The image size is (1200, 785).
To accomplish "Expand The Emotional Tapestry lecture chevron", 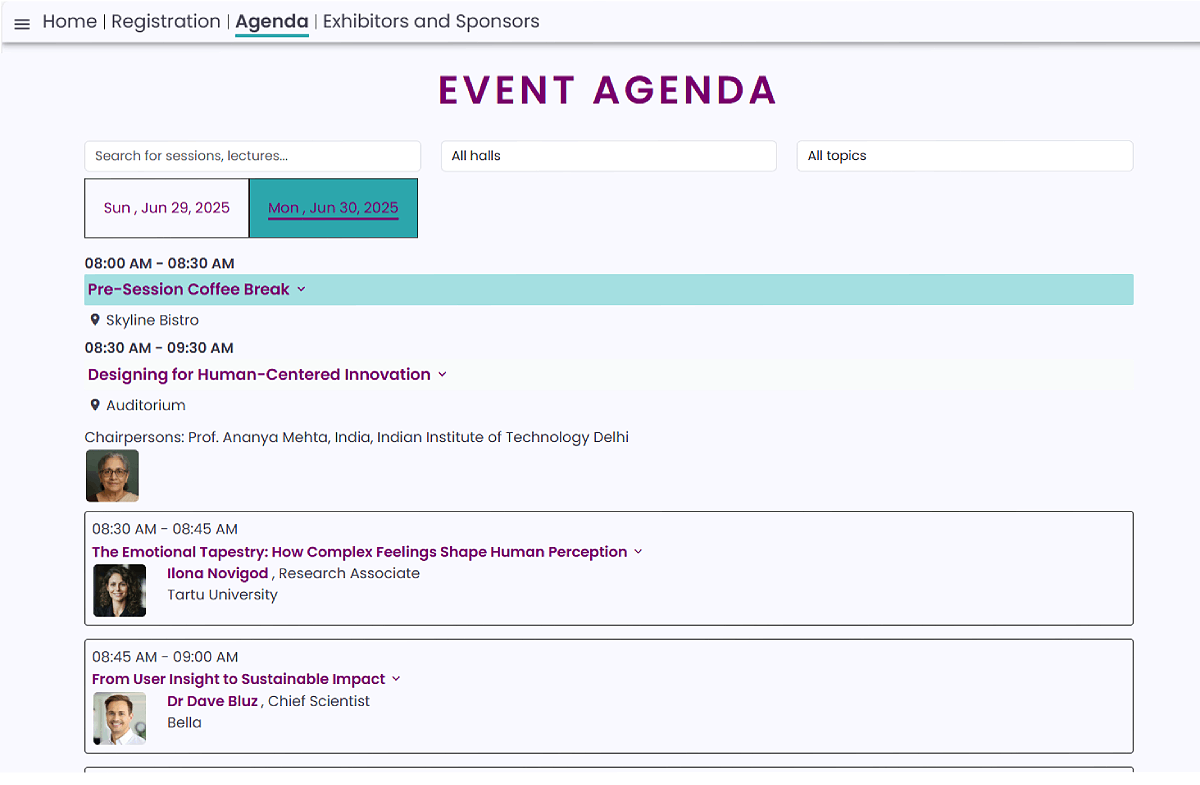I will click(638, 552).
